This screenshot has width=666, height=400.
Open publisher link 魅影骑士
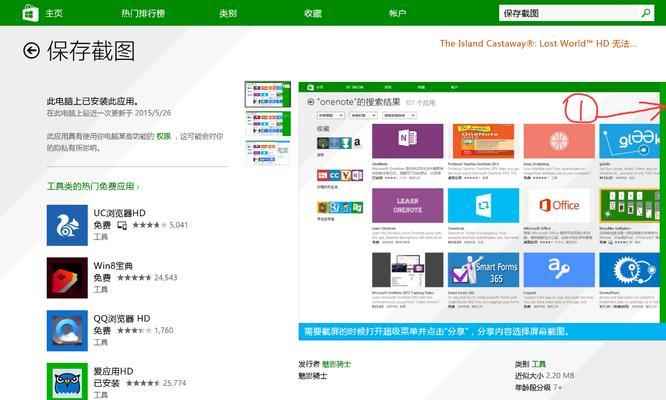point(336,364)
